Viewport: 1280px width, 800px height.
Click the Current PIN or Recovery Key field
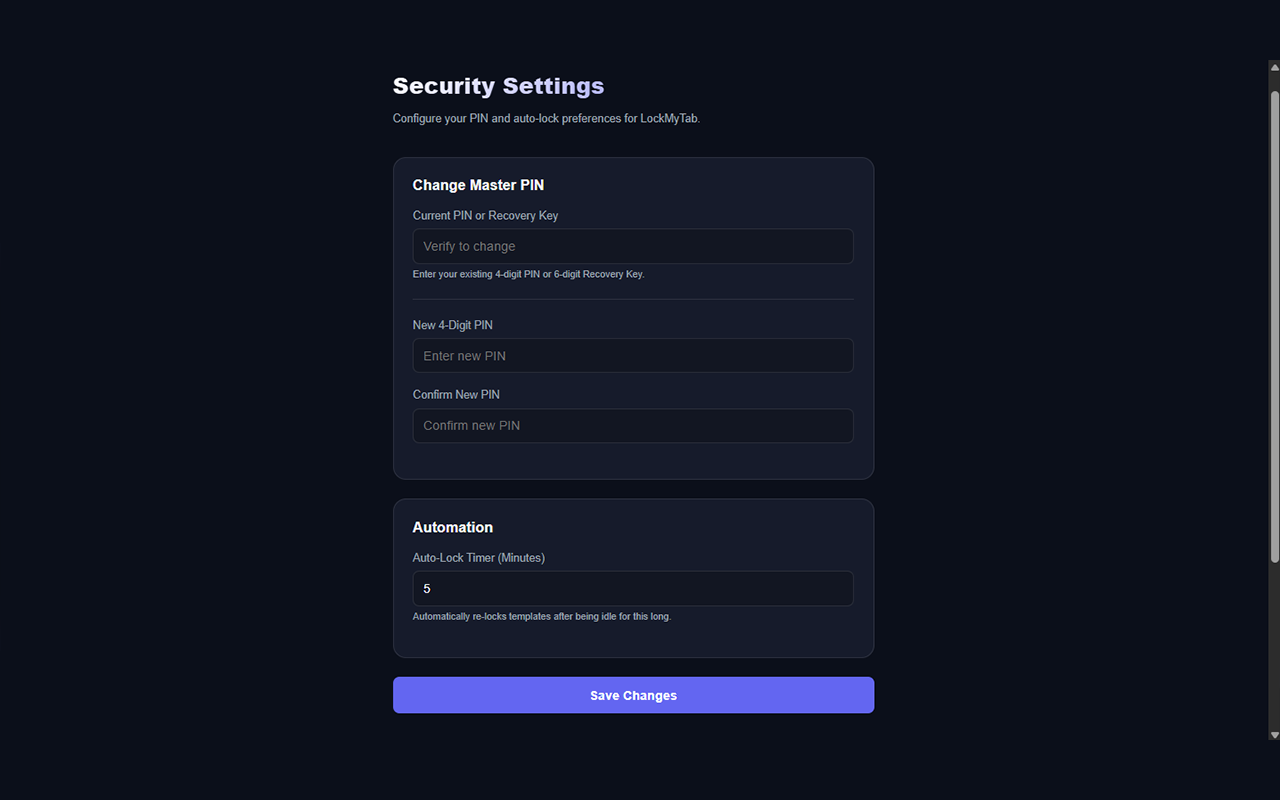tap(633, 246)
